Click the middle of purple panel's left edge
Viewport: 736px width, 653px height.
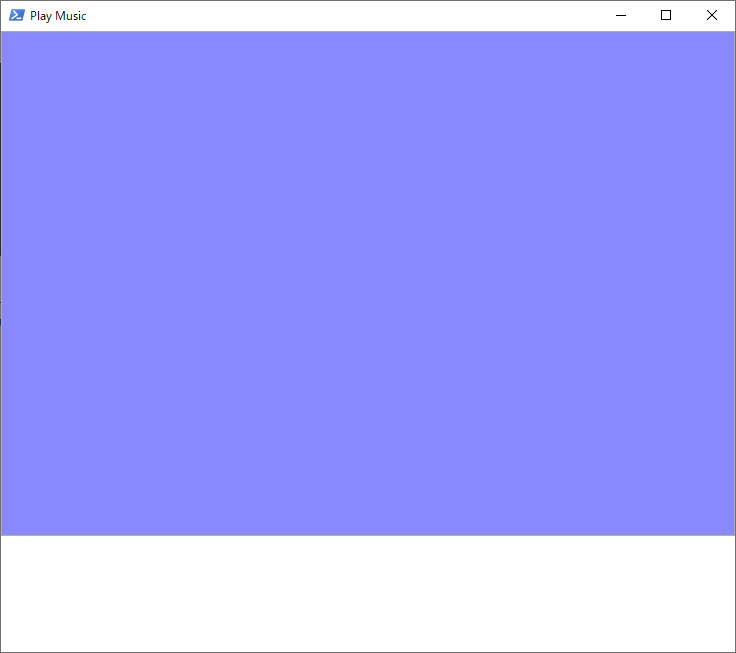(3, 283)
